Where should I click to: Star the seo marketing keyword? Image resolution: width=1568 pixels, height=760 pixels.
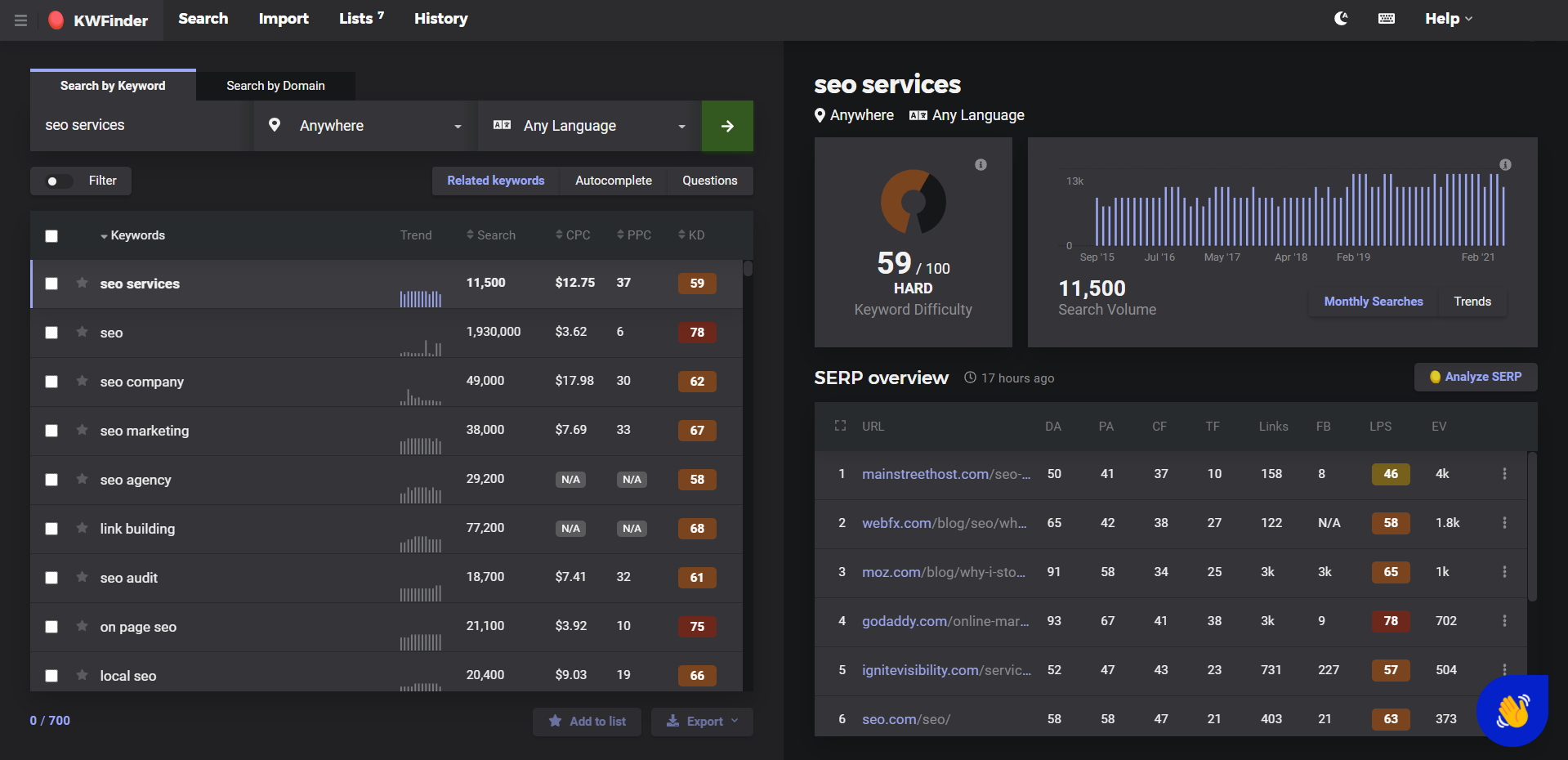pyautogui.click(x=82, y=430)
